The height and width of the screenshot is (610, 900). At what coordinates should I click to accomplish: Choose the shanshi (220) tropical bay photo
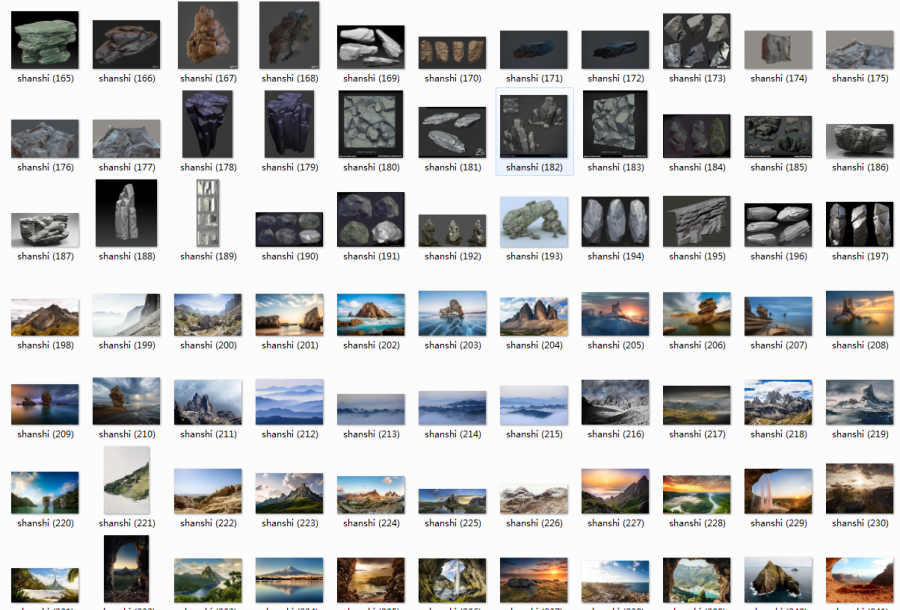45,492
